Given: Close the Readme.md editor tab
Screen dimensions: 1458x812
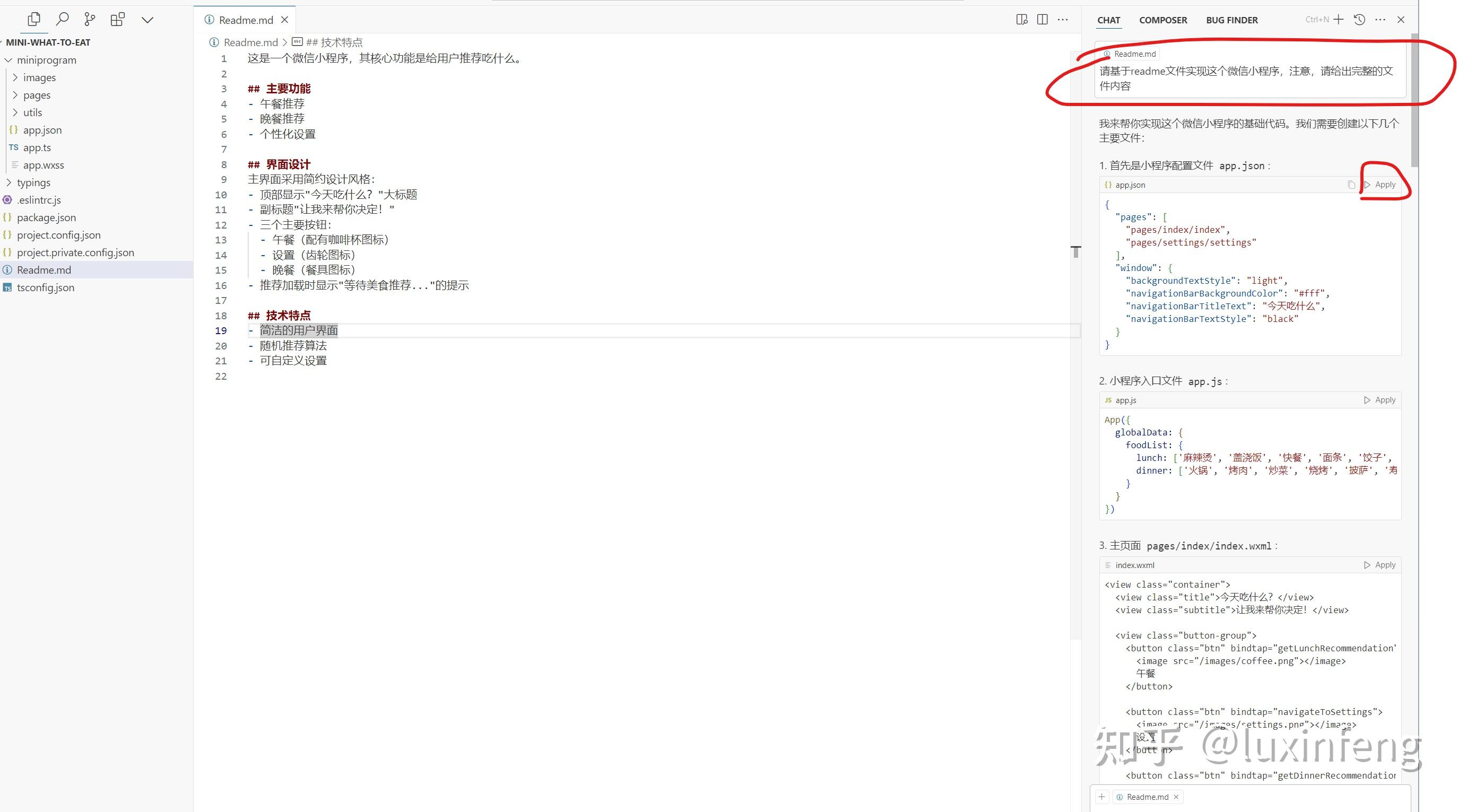Looking at the screenshot, I should click(285, 20).
